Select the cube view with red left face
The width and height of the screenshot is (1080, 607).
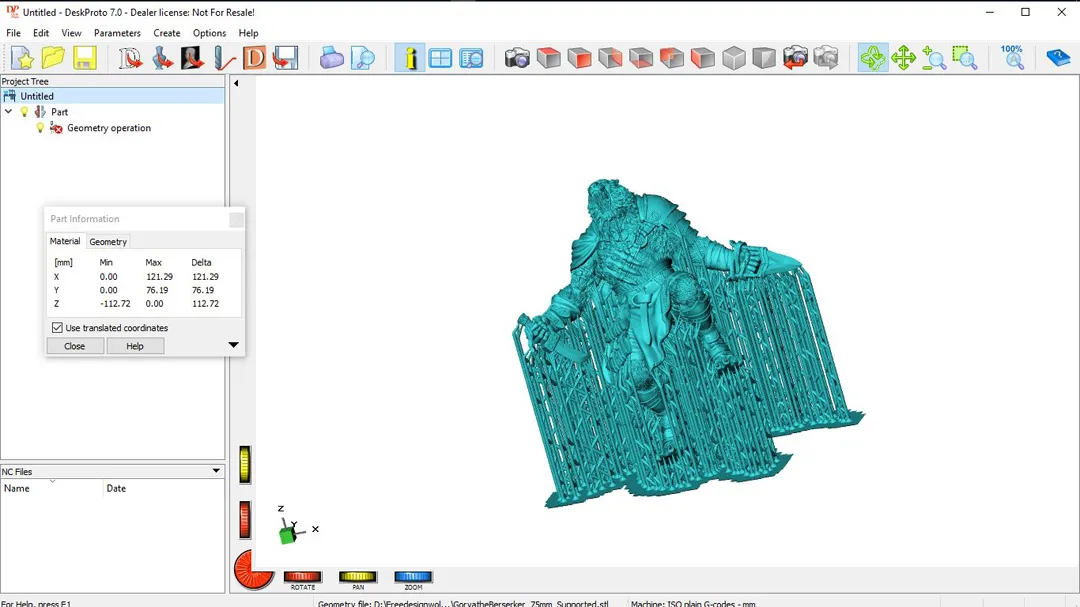click(x=703, y=59)
